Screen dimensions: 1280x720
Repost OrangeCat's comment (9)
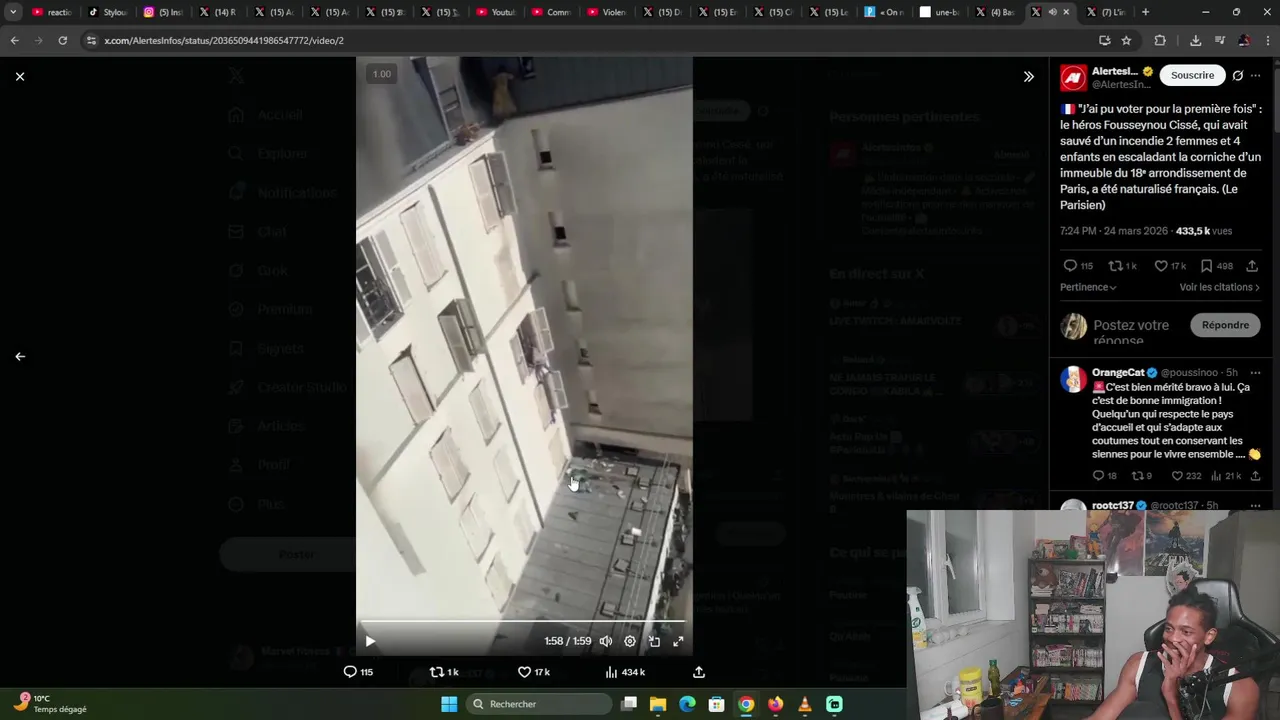(x=1141, y=476)
